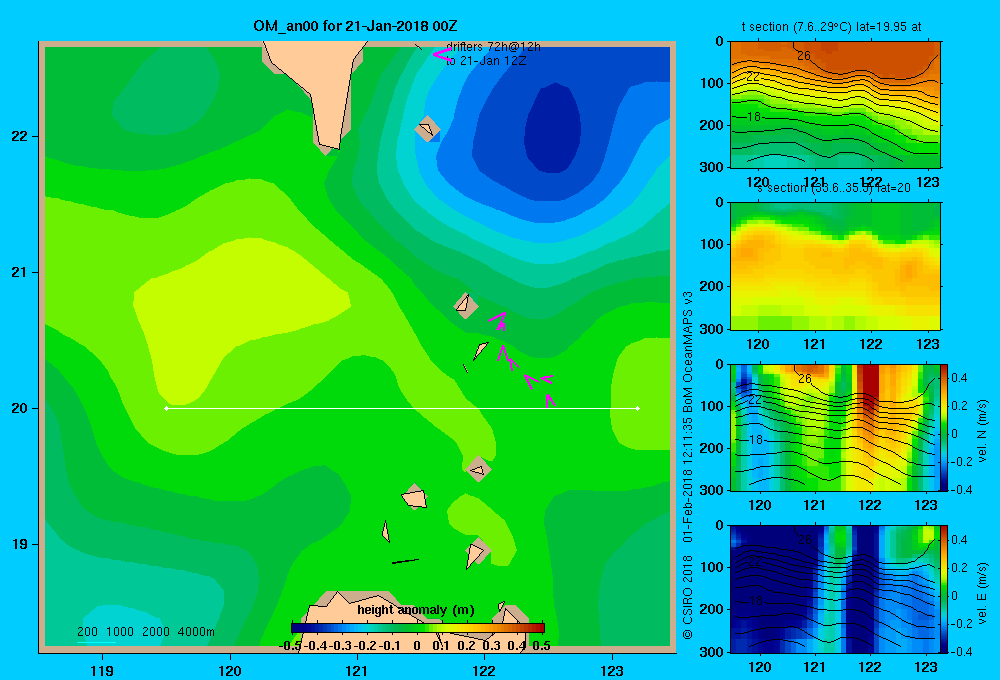Click the Taiwan southern tip landmass

pos(318,89)
